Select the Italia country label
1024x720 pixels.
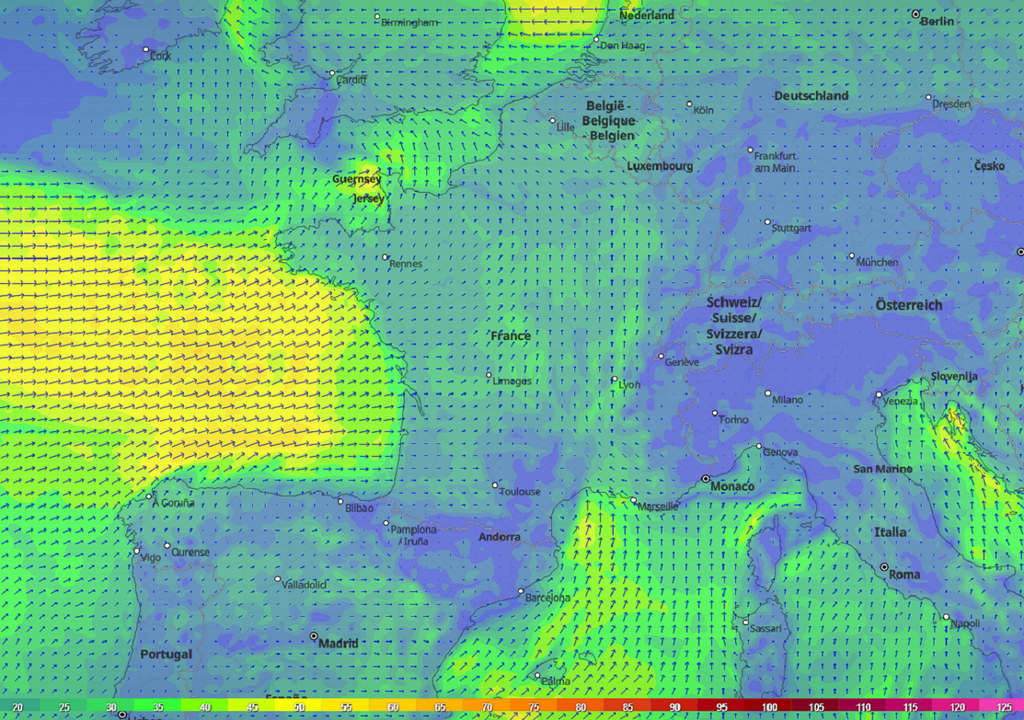890,533
